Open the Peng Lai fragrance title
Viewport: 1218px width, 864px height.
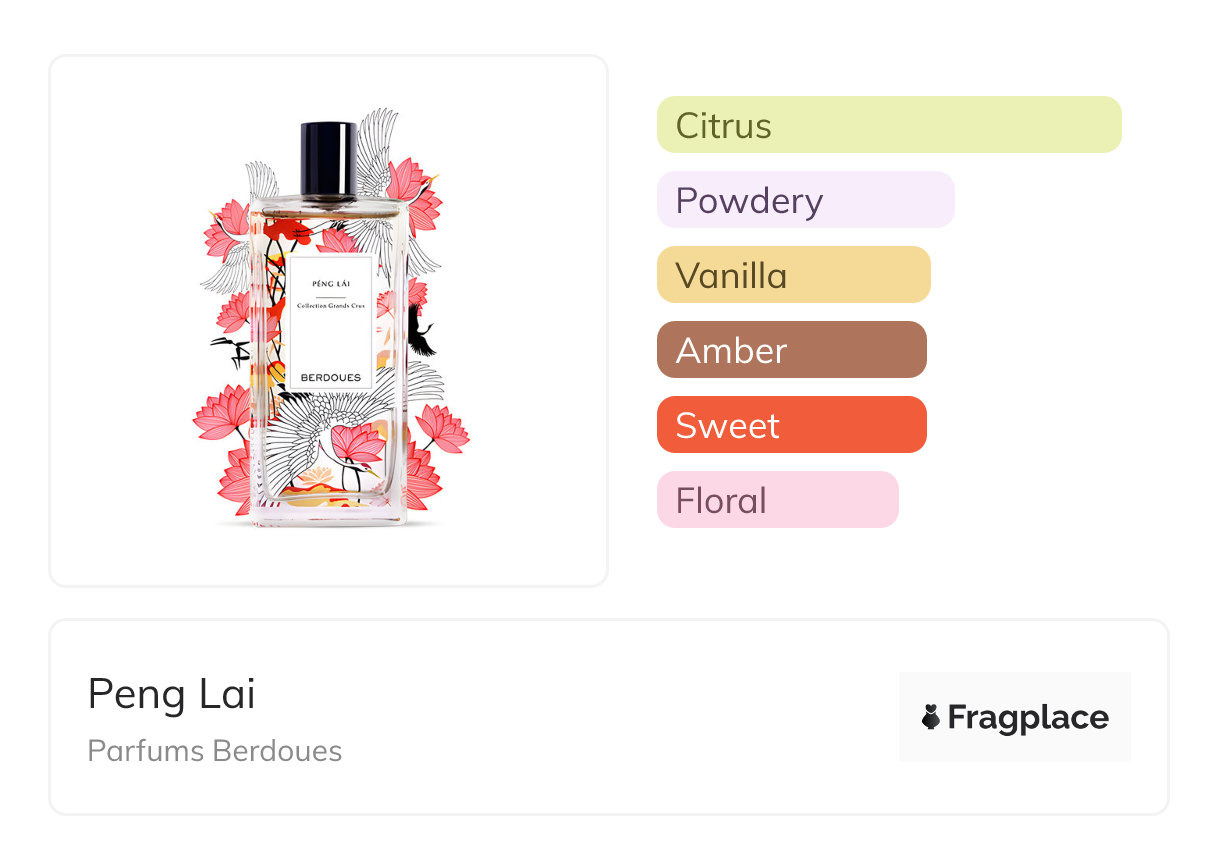(171, 694)
